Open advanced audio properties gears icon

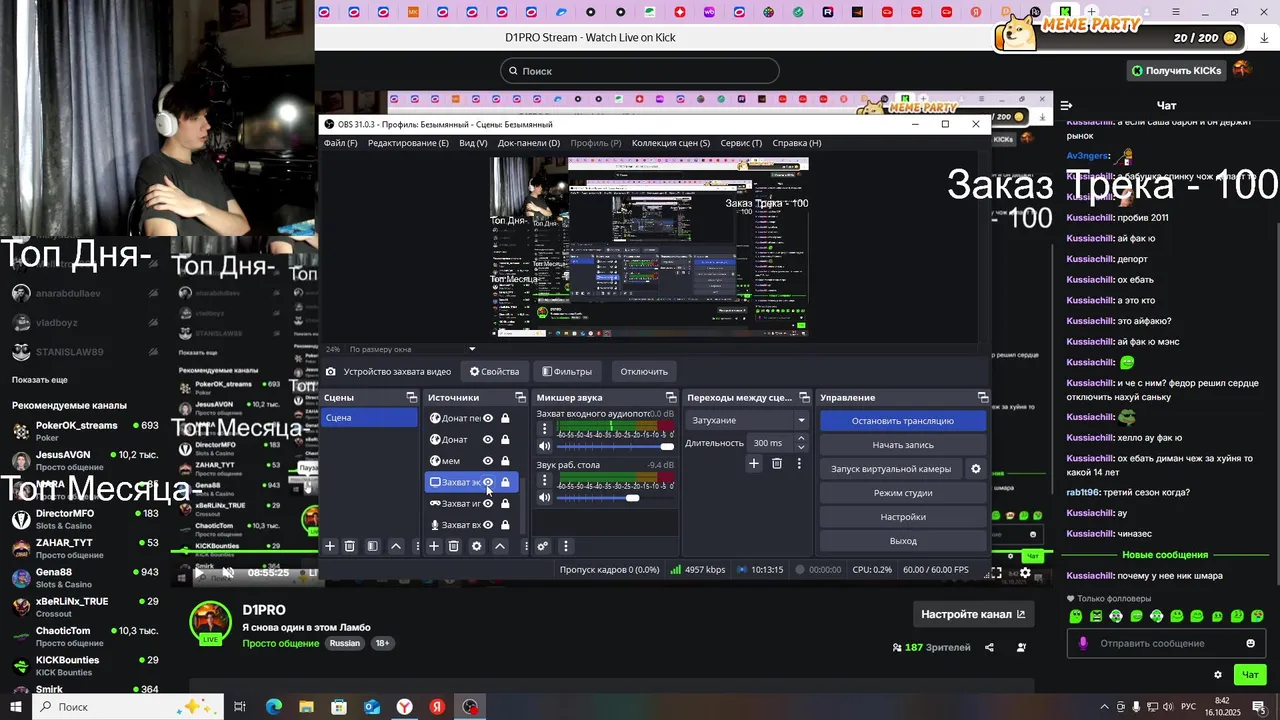click(542, 546)
